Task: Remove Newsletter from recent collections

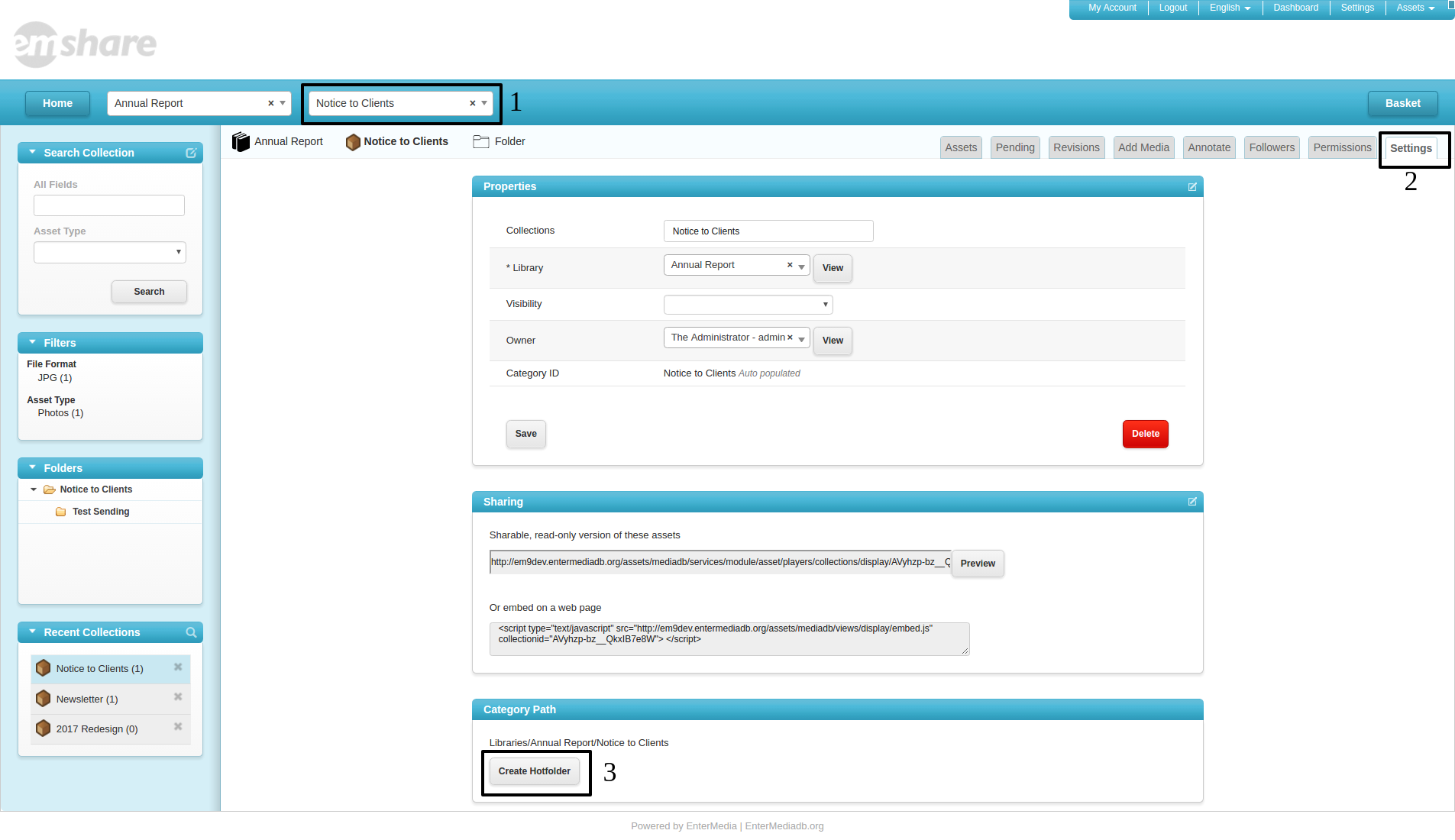Action: click(x=178, y=697)
